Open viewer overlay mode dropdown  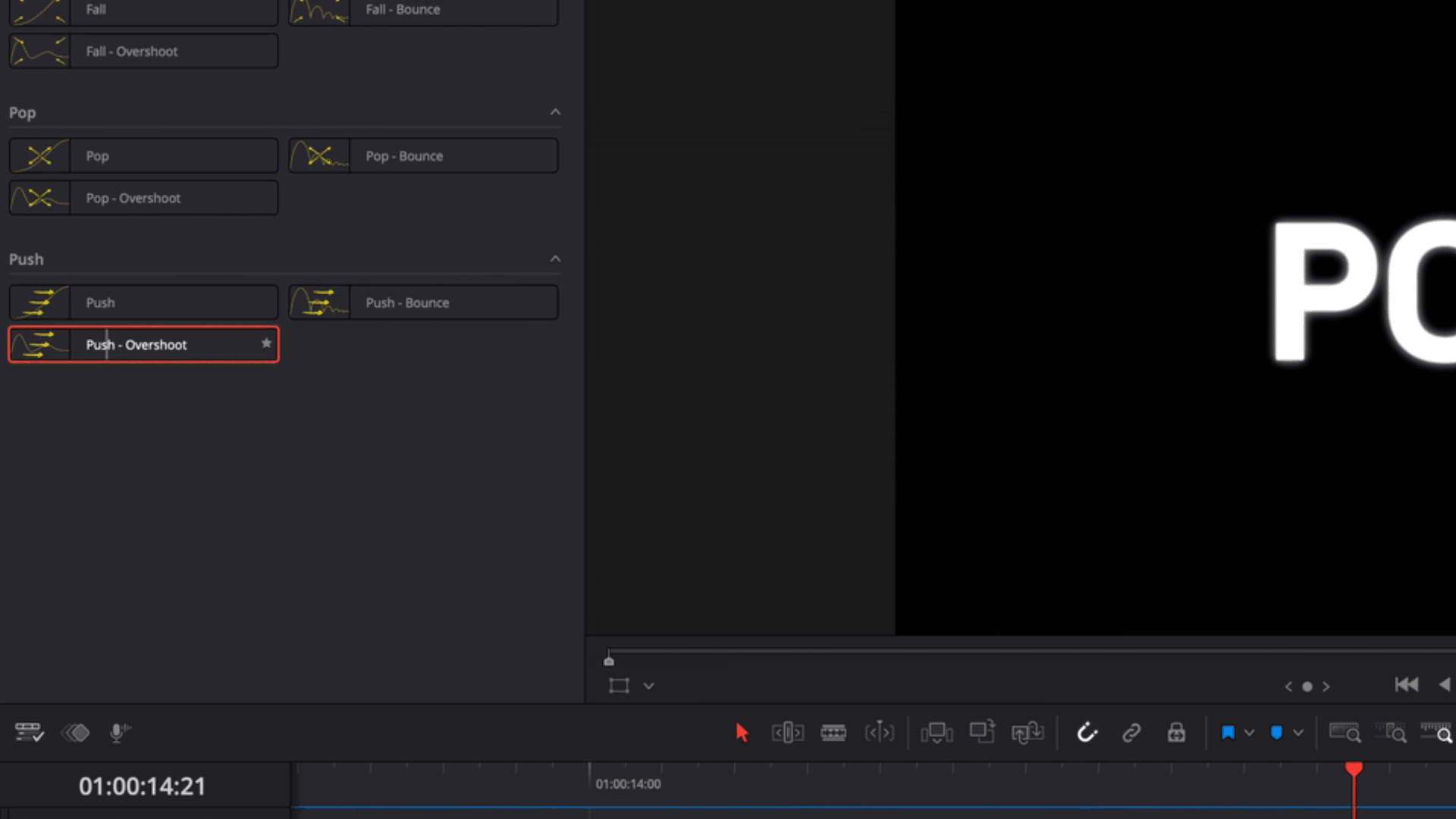point(648,686)
